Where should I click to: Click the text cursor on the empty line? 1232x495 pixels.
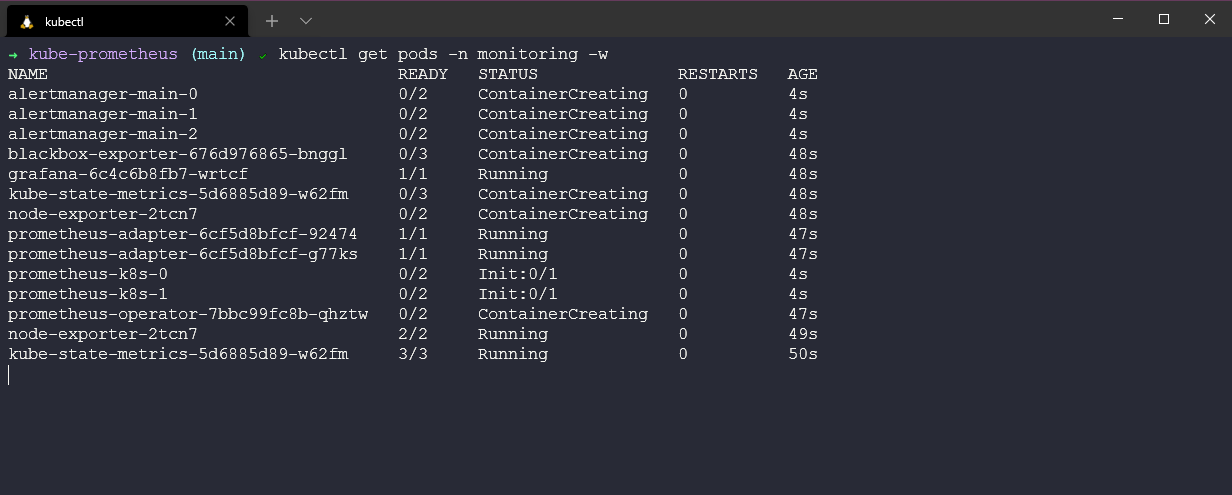(9, 375)
